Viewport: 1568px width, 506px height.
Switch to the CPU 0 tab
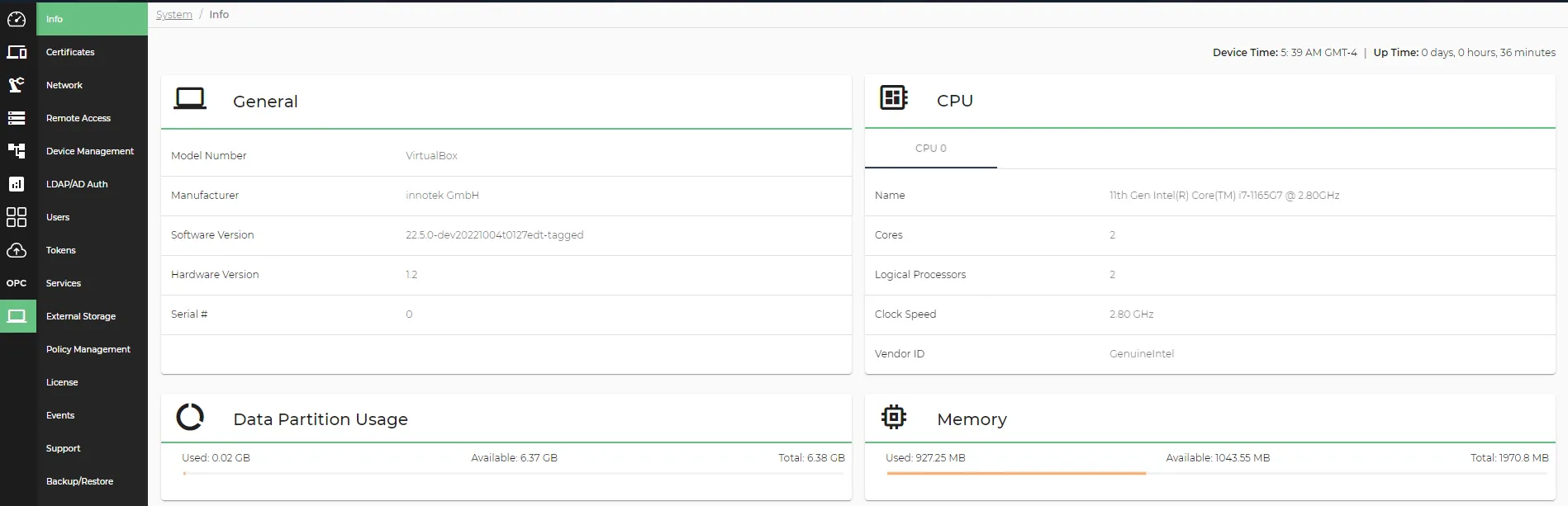click(931, 149)
